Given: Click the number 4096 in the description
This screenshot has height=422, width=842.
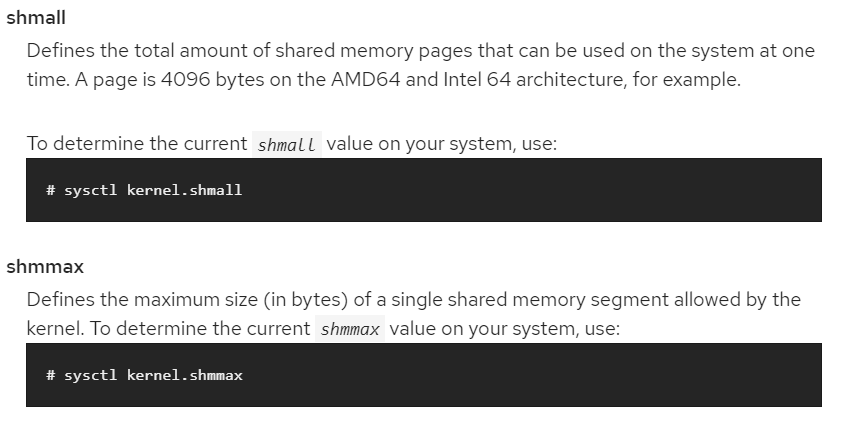Looking at the screenshot, I should point(185,79).
